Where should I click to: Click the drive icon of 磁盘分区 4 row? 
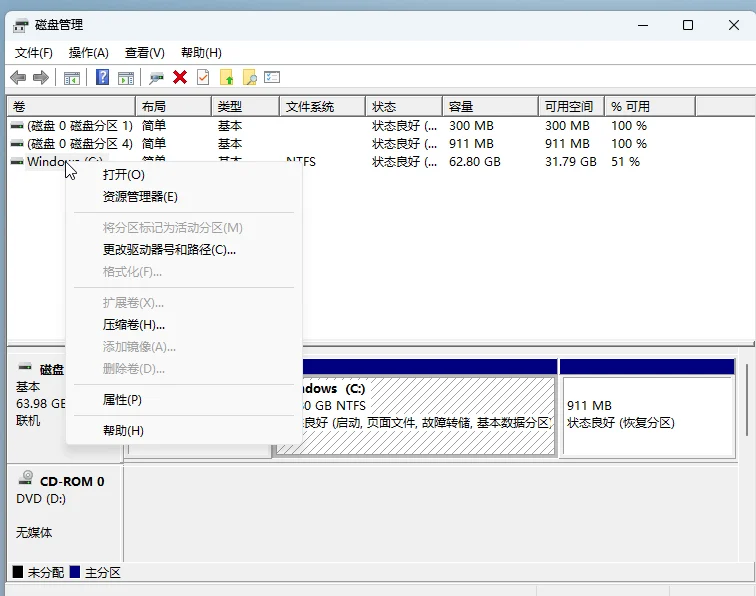[17, 143]
